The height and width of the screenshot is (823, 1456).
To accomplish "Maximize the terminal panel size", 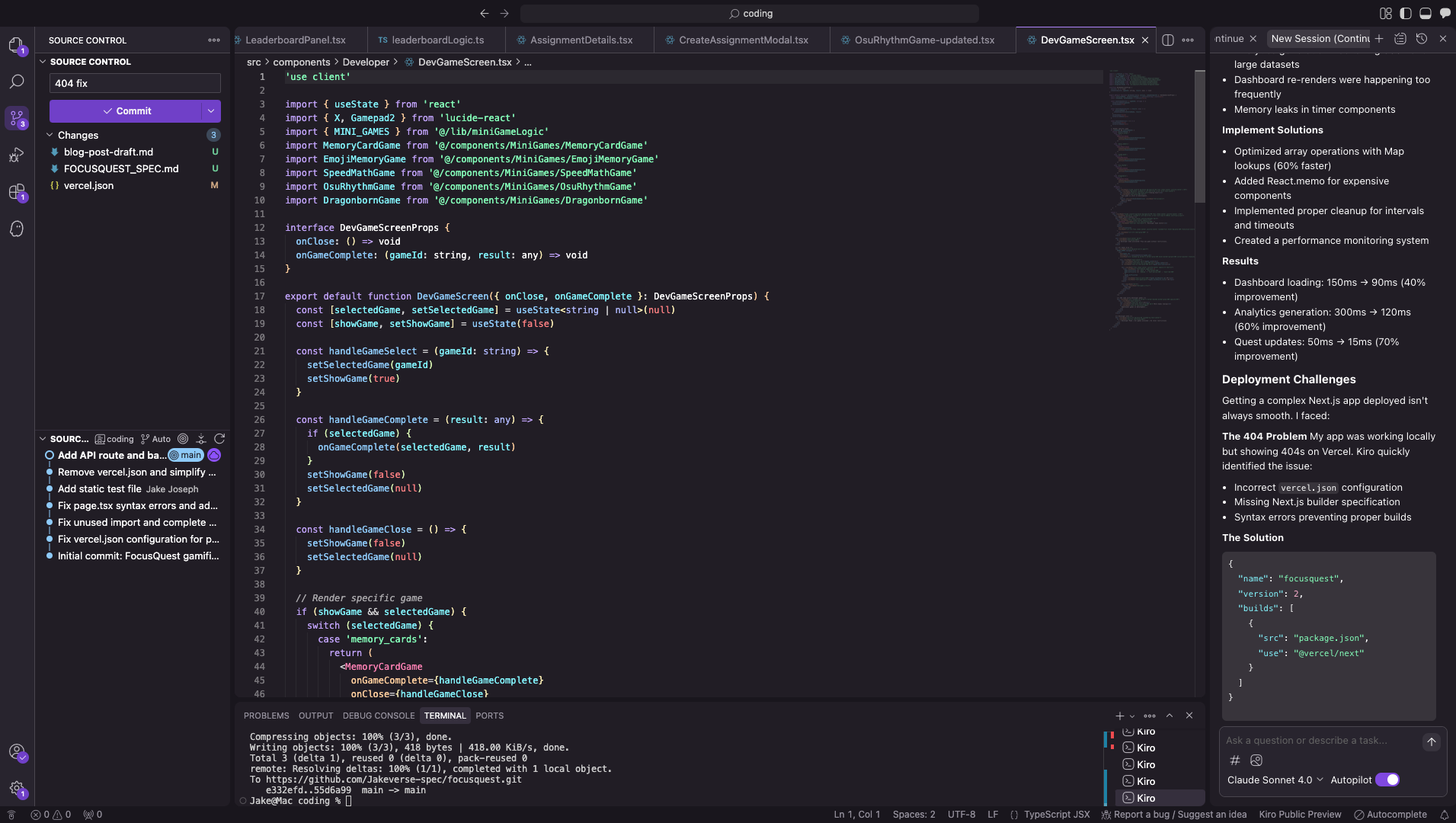I will [x=1170, y=716].
